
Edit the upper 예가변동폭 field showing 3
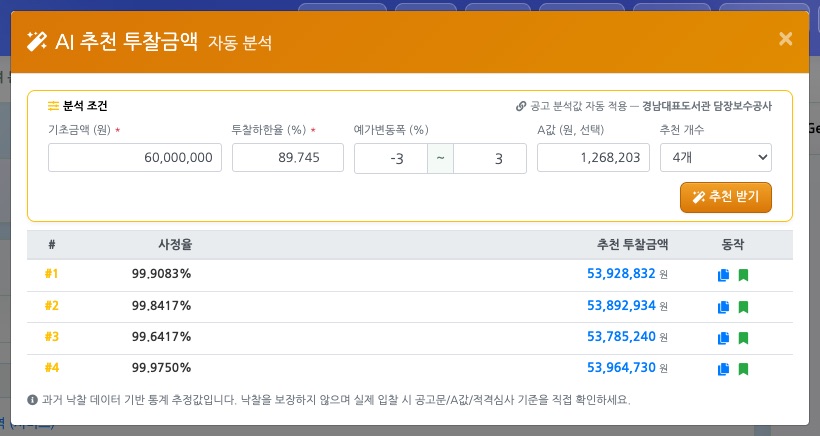[x=490, y=158]
